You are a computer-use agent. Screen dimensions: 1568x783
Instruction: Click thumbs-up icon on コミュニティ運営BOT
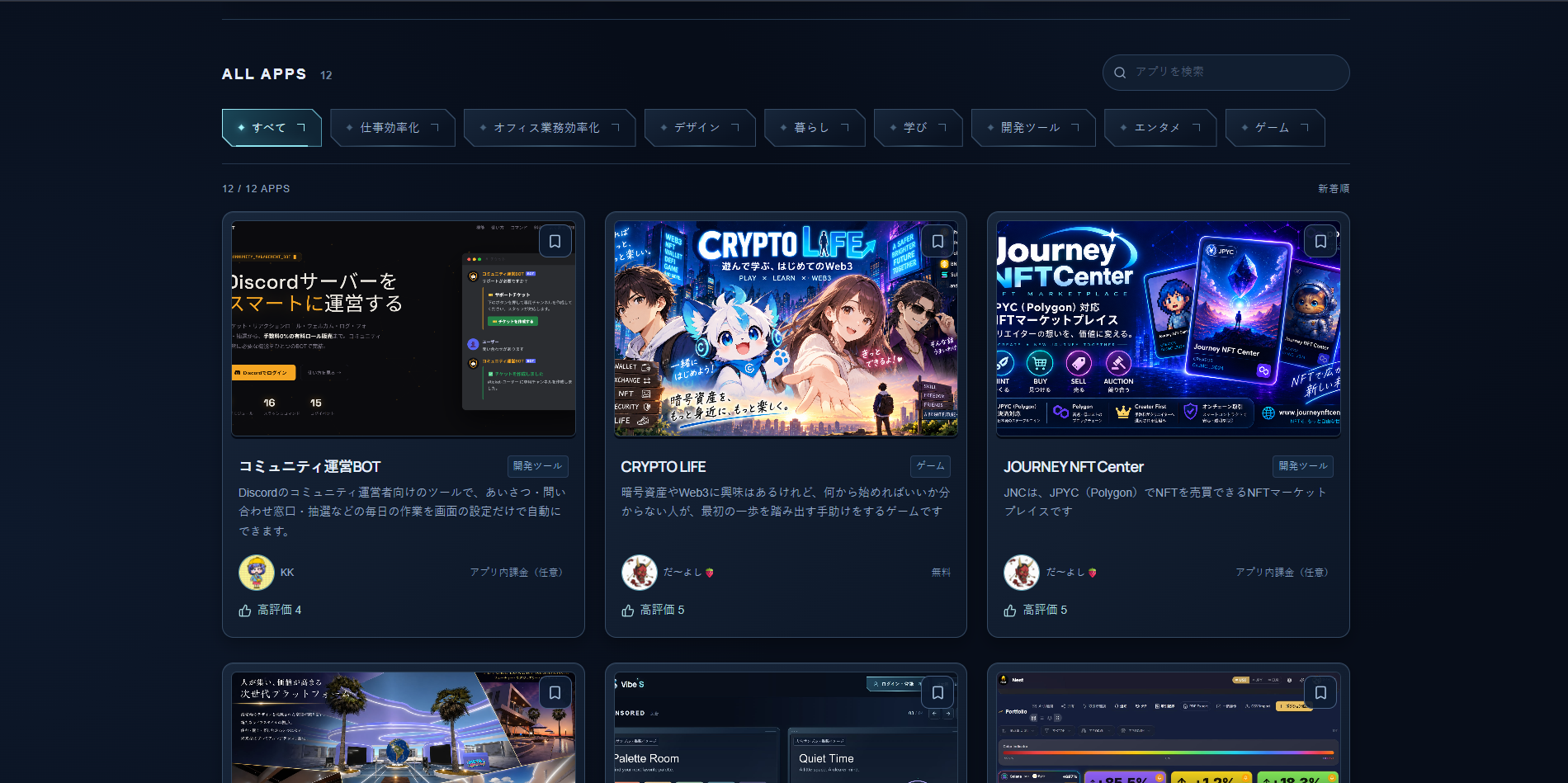pyautogui.click(x=245, y=611)
